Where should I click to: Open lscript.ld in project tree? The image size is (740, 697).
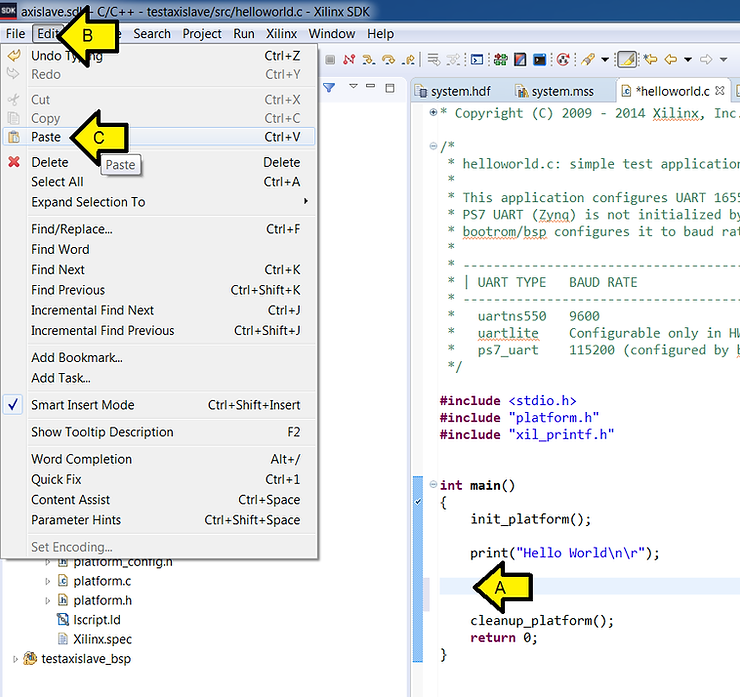click(x=96, y=620)
